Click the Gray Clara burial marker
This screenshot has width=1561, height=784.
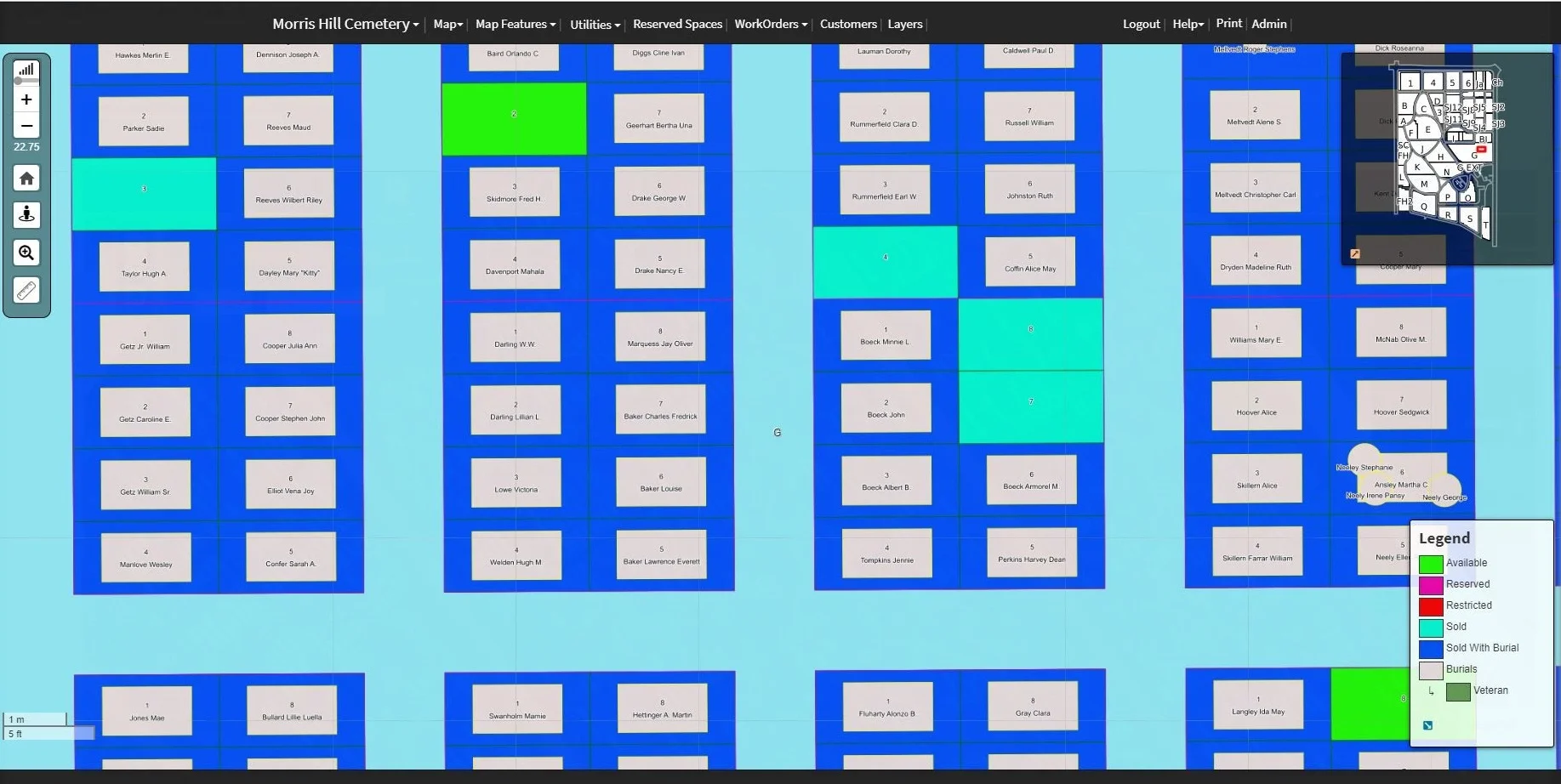coord(1033,707)
